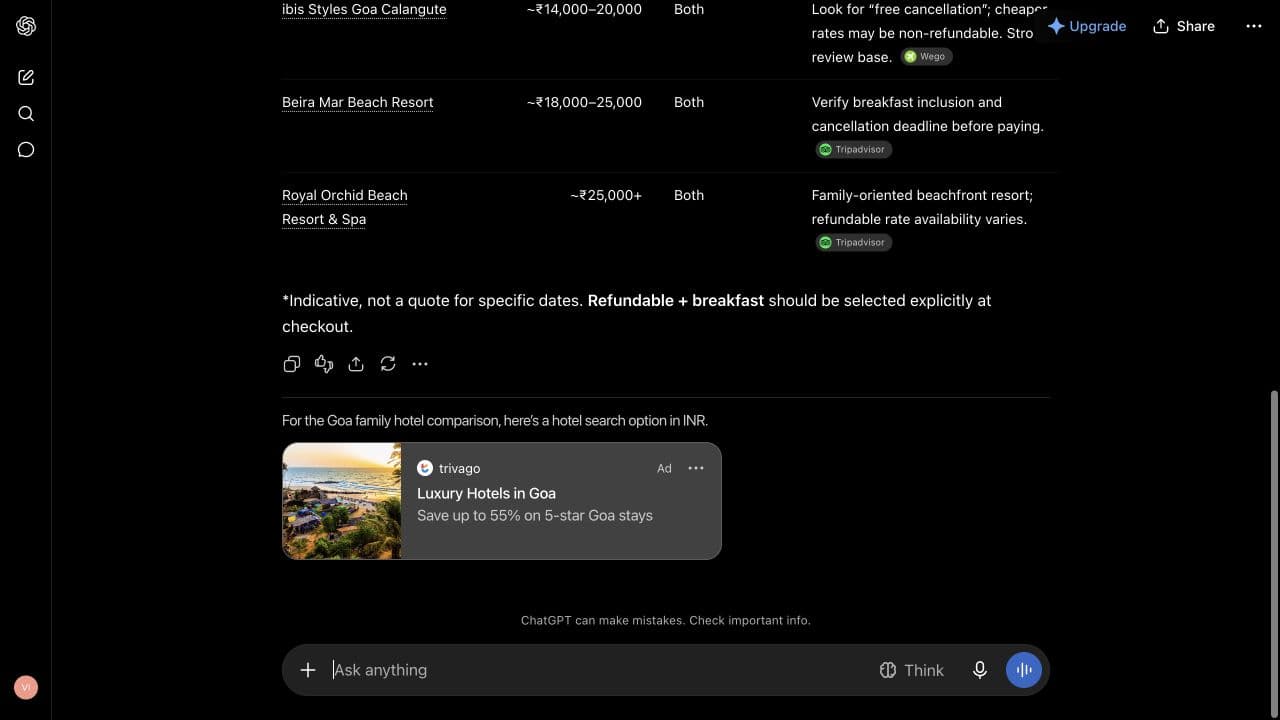Rate the response with the thumbs icon
The height and width of the screenshot is (720, 1280).
click(324, 364)
